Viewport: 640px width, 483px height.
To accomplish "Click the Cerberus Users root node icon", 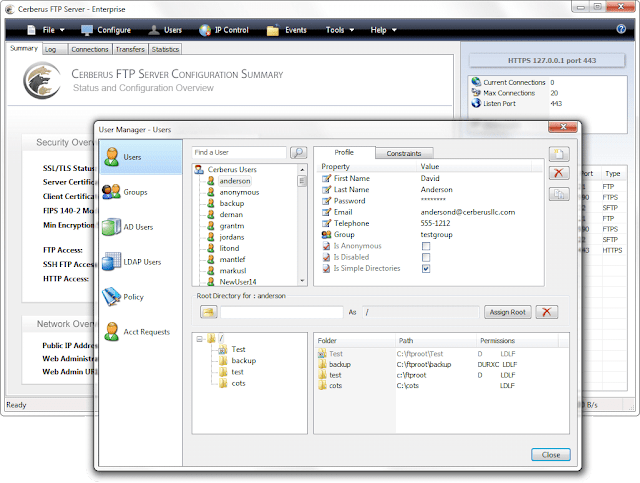I will [x=199, y=169].
